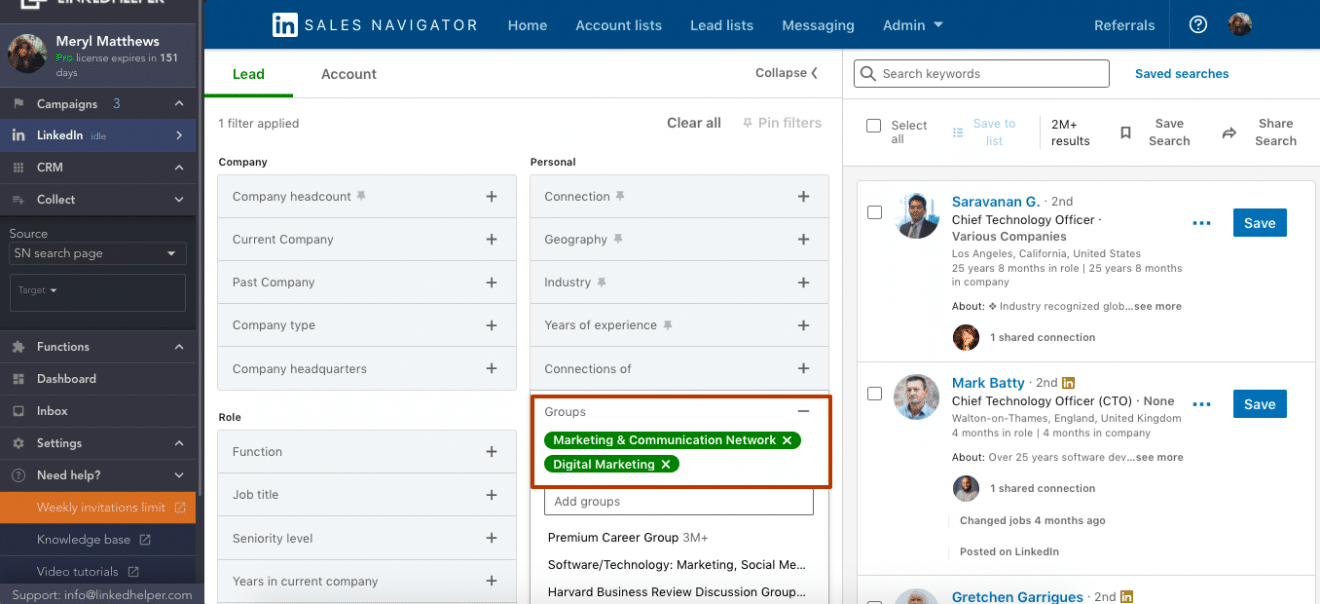This screenshot has height=604, width=1320.
Task: Open the overflow menu on Saravanan G.
Action: [1201, 224]
